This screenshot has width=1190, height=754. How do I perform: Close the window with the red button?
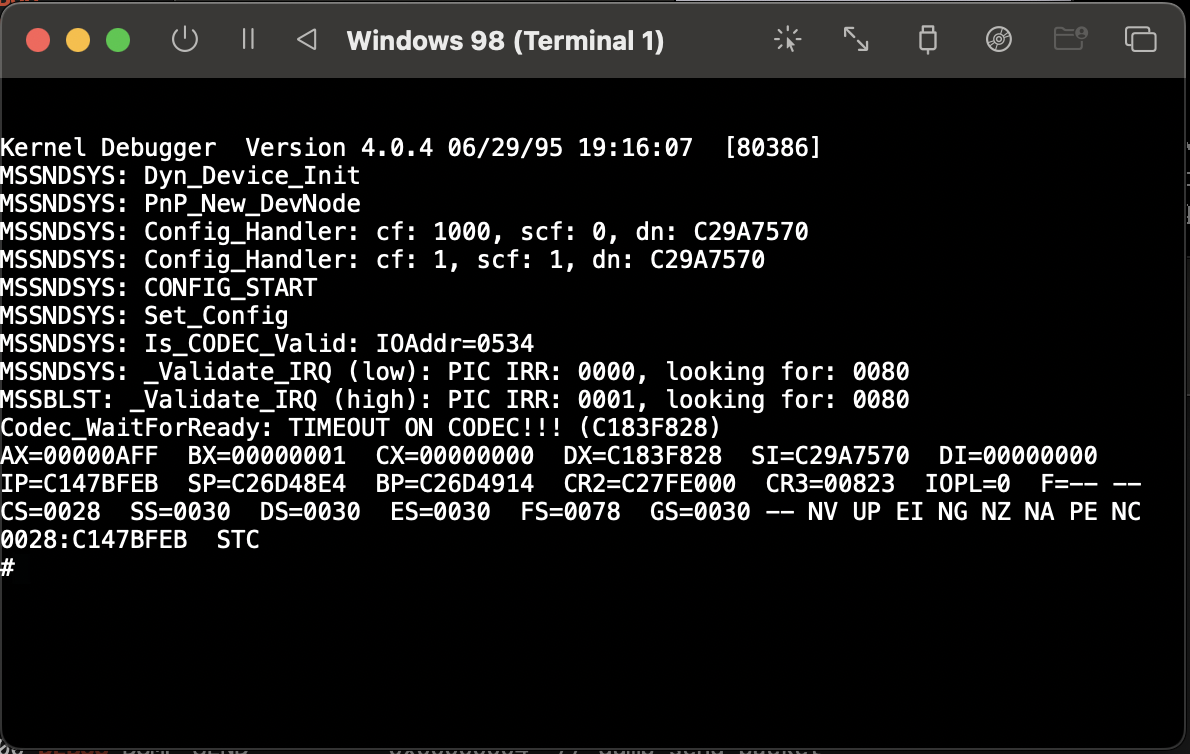(38, 41)
